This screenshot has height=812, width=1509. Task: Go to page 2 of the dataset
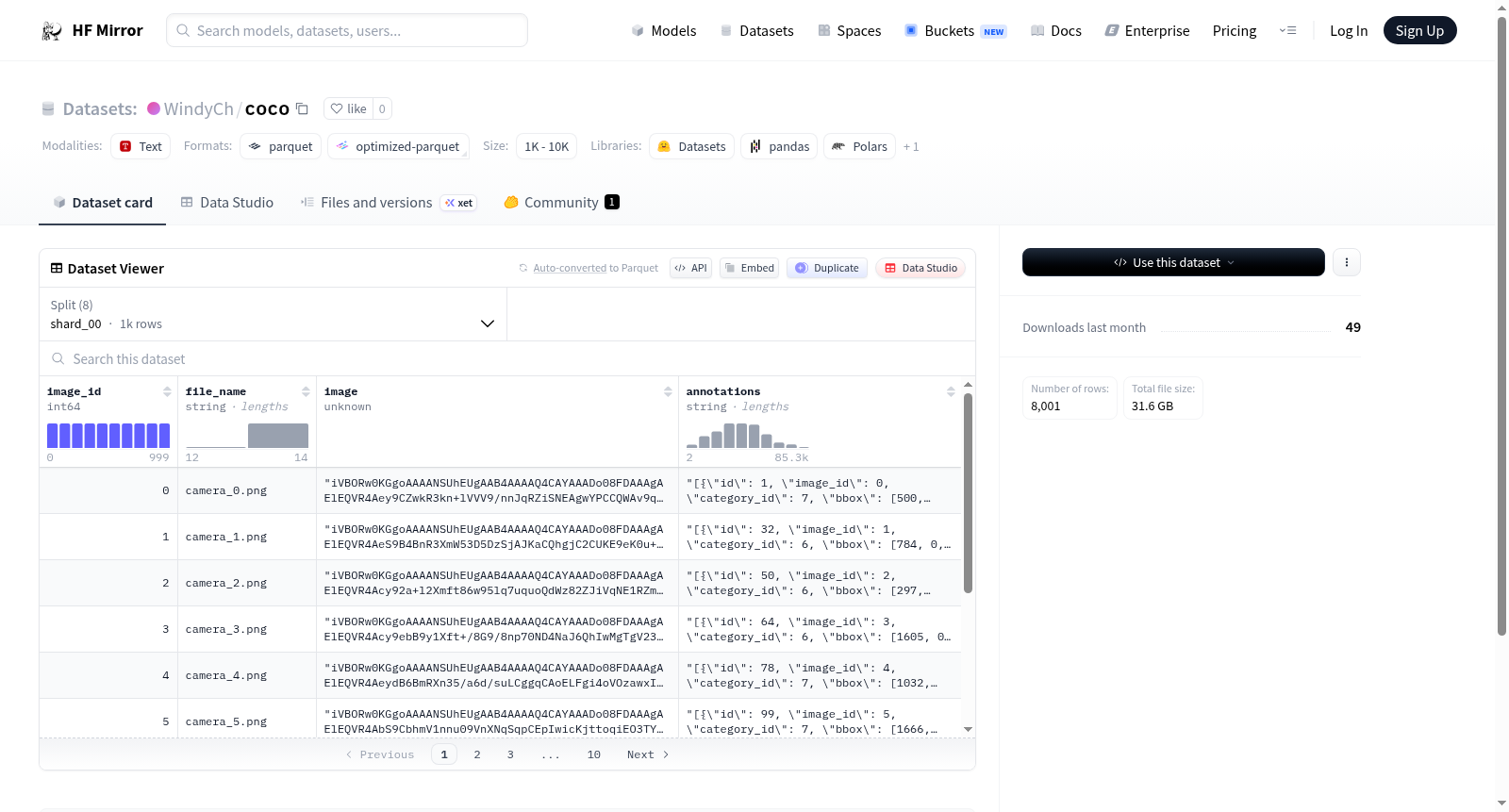(x=477, y=754)
